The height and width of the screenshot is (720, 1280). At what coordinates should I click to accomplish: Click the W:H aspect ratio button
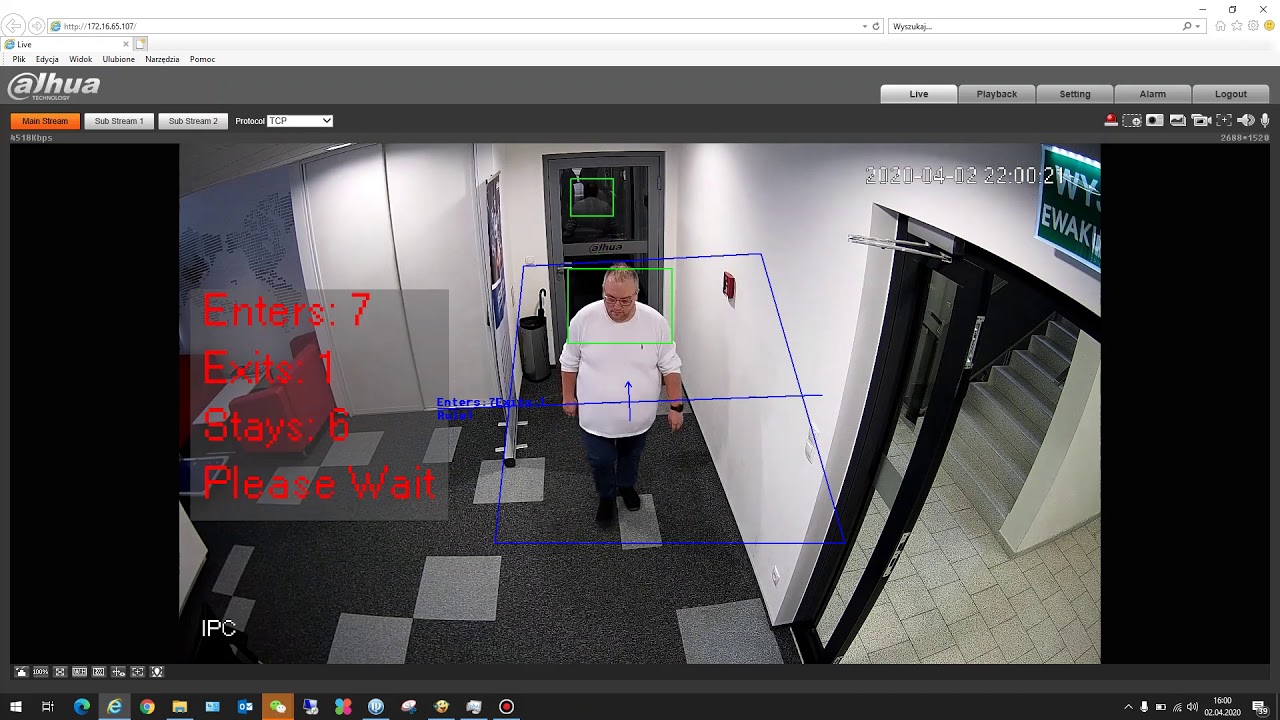[79, 672]
